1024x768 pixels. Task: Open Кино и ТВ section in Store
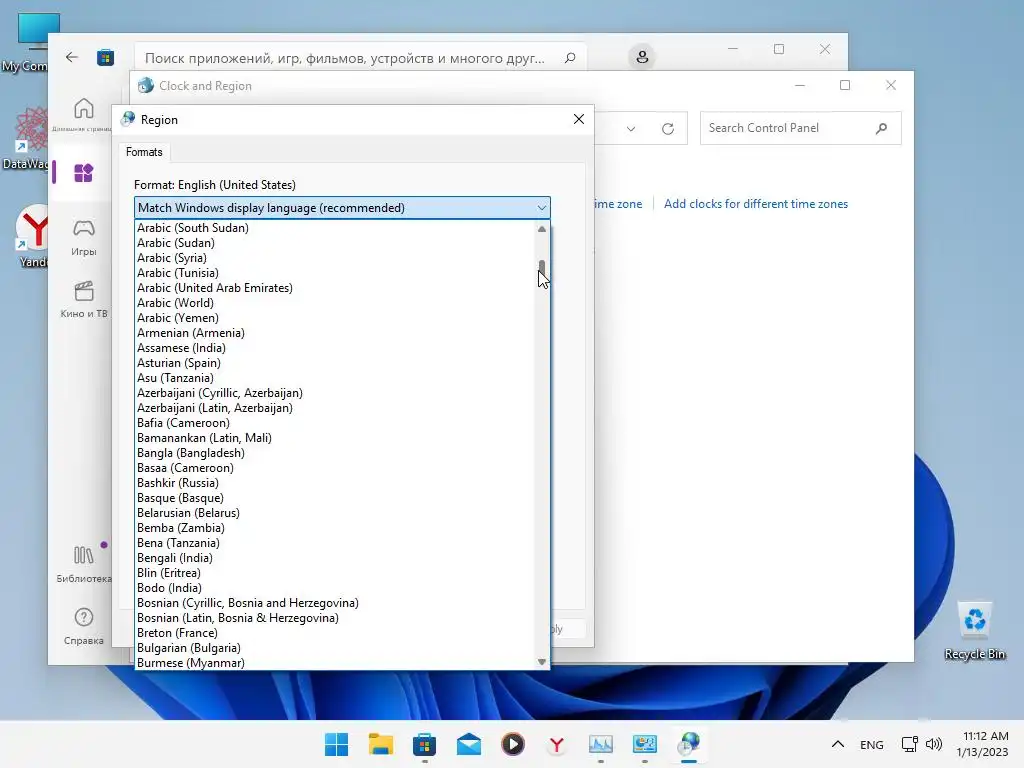point(84,299)
